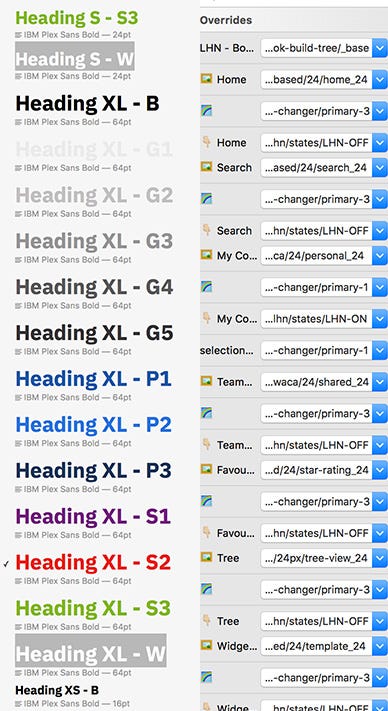Image resolution: width=388 pixels, height=711 pixels.
Task: Open the LHN - Bo... _base dropdown
Action: pyautogui.click(x=323, y=48)
